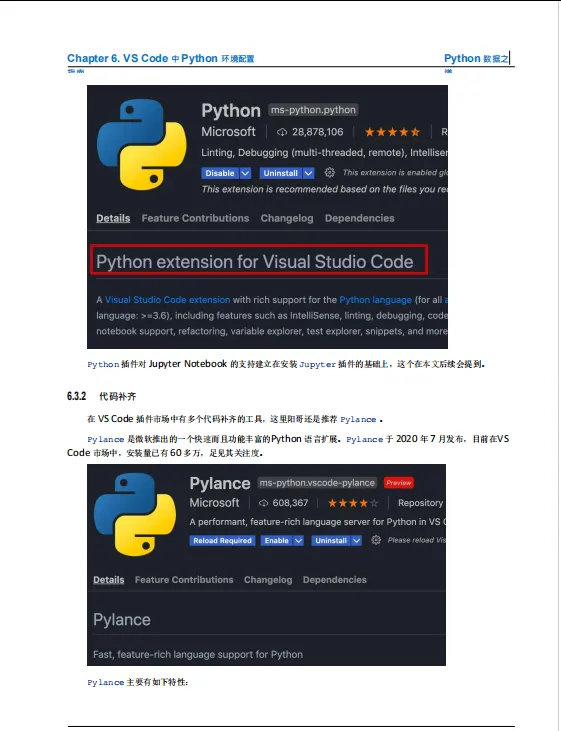Expand Uninstall dropdown arrow in Python extension
This screenshot has width=561, height=731.
tap(308, 173)
